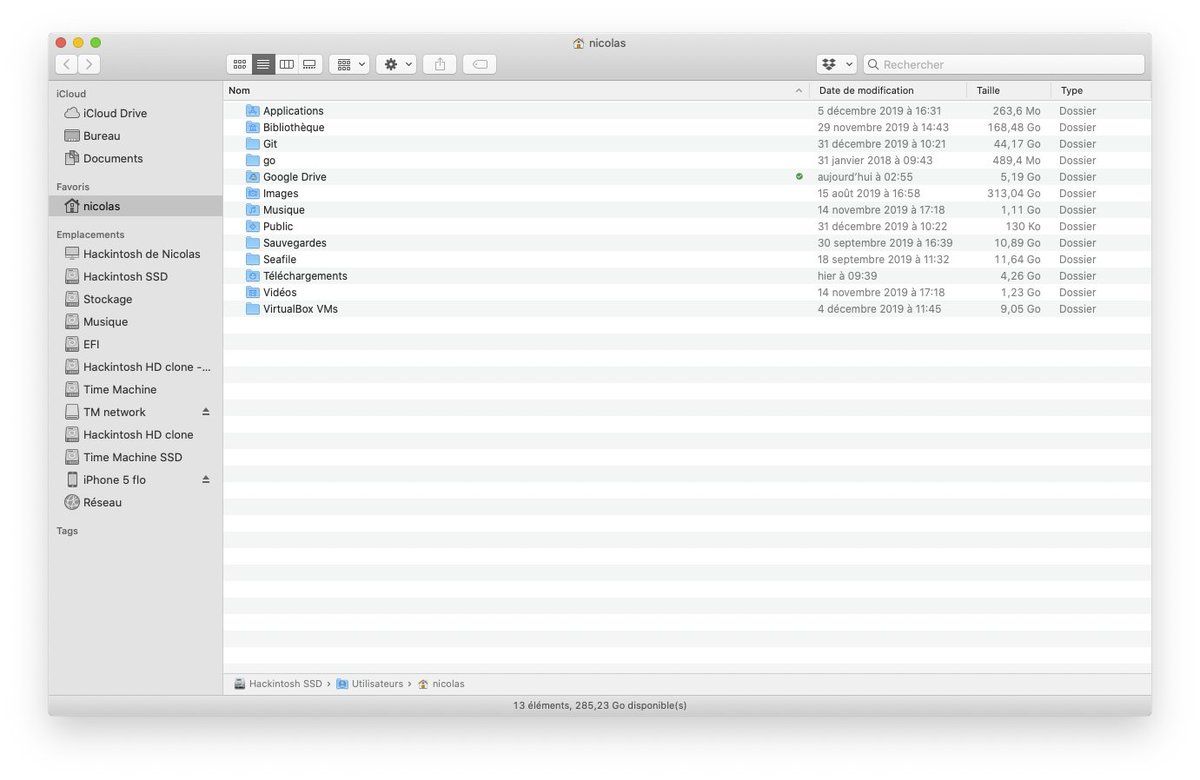Click the Share toolbar icon
1200x780 pixels.
click(440, 64)
